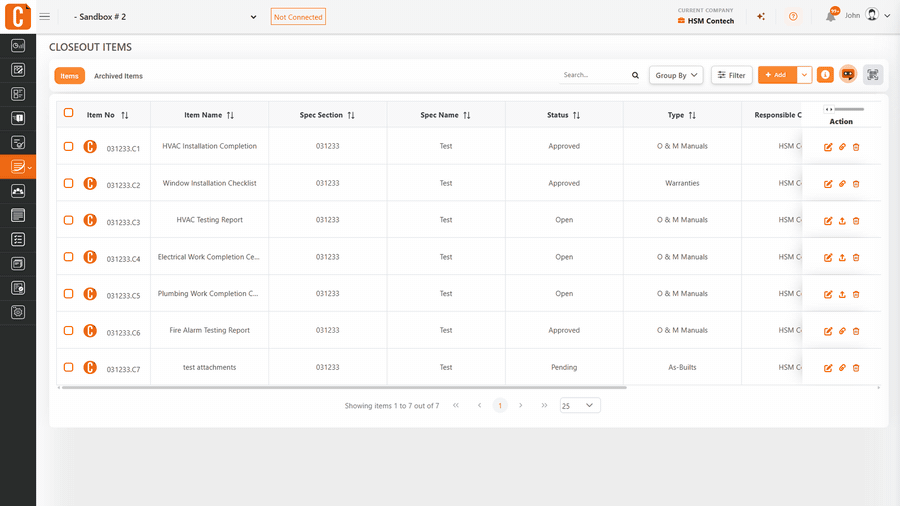Delete item 031233.C1
Screen dimensions: 900x506
(856, 147)
